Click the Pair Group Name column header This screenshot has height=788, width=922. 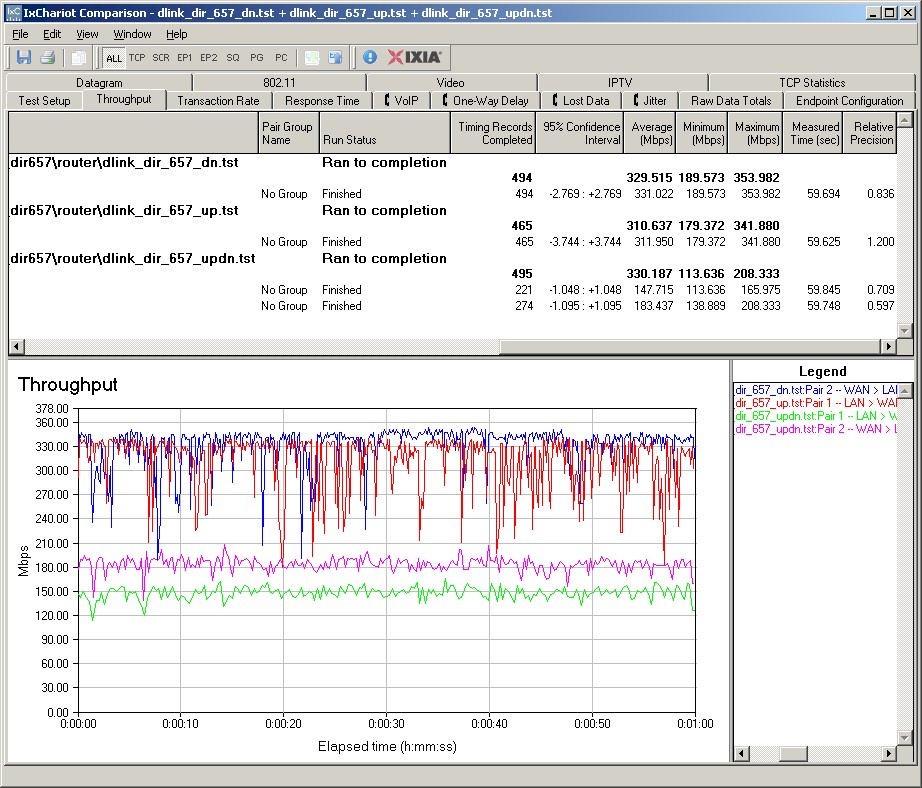288,133
